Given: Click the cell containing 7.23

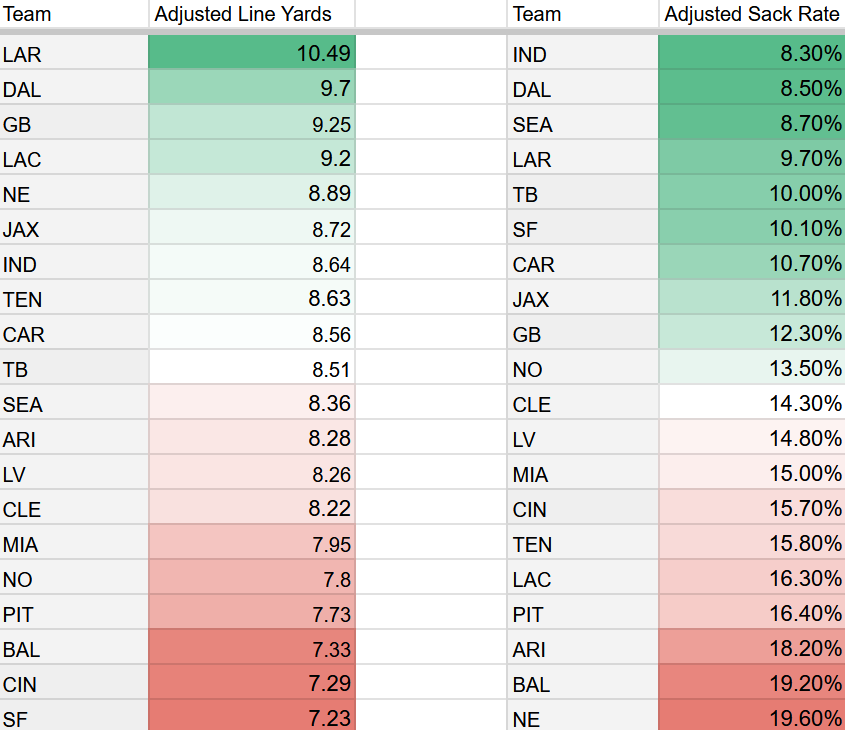Looking at the screenshot, I should coord(251,718).
